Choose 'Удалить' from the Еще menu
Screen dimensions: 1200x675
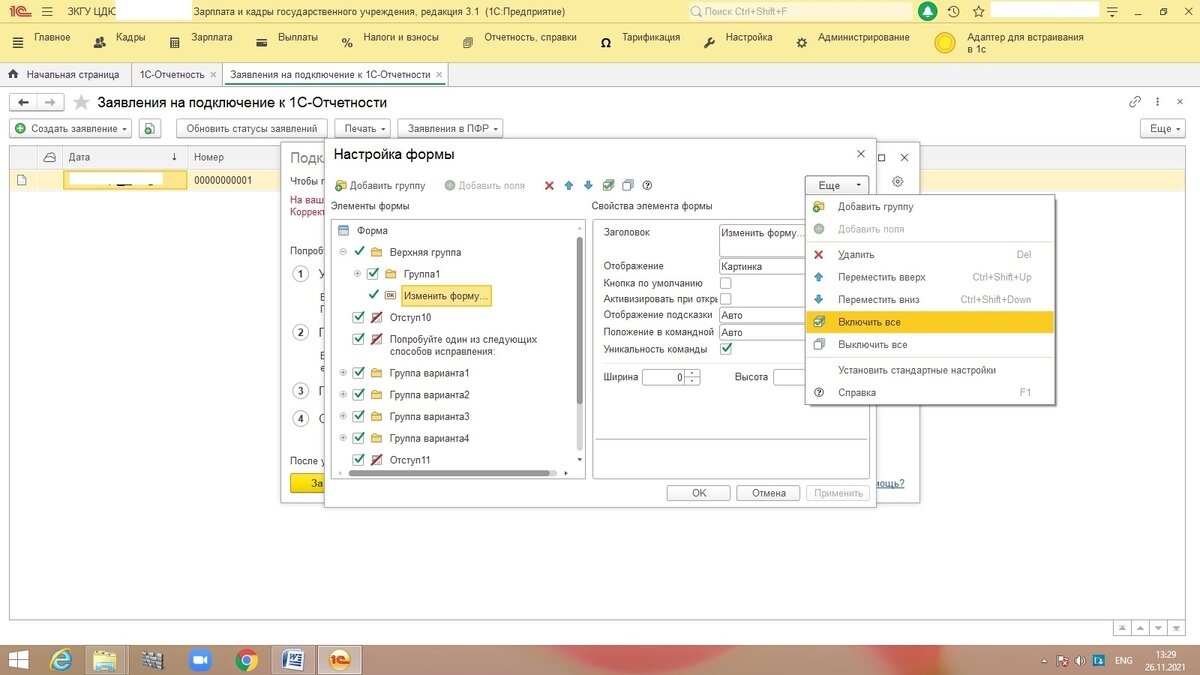click(x=930, y=255)
